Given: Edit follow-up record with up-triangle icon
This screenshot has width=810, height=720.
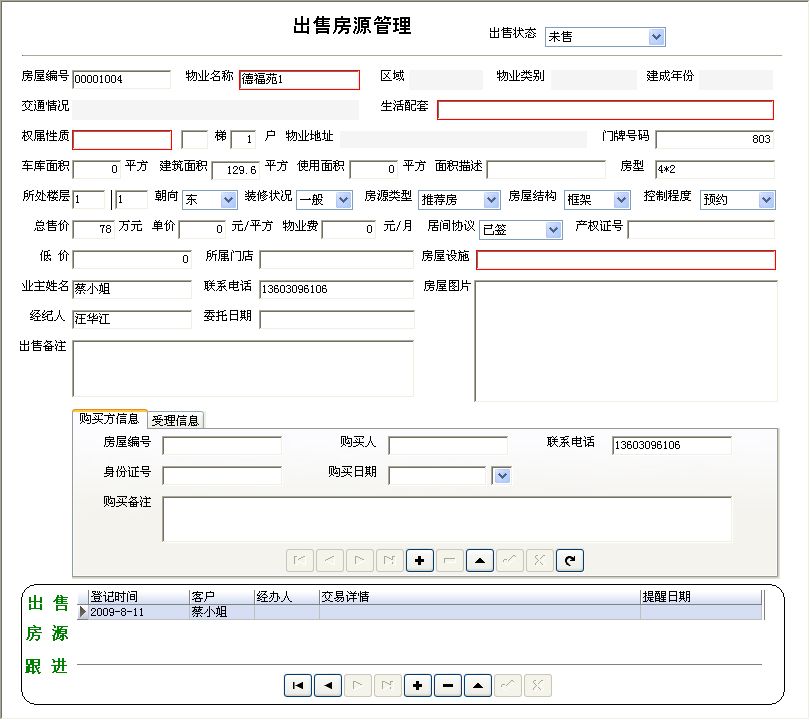Looking at the screenshot, I should 477,685.
